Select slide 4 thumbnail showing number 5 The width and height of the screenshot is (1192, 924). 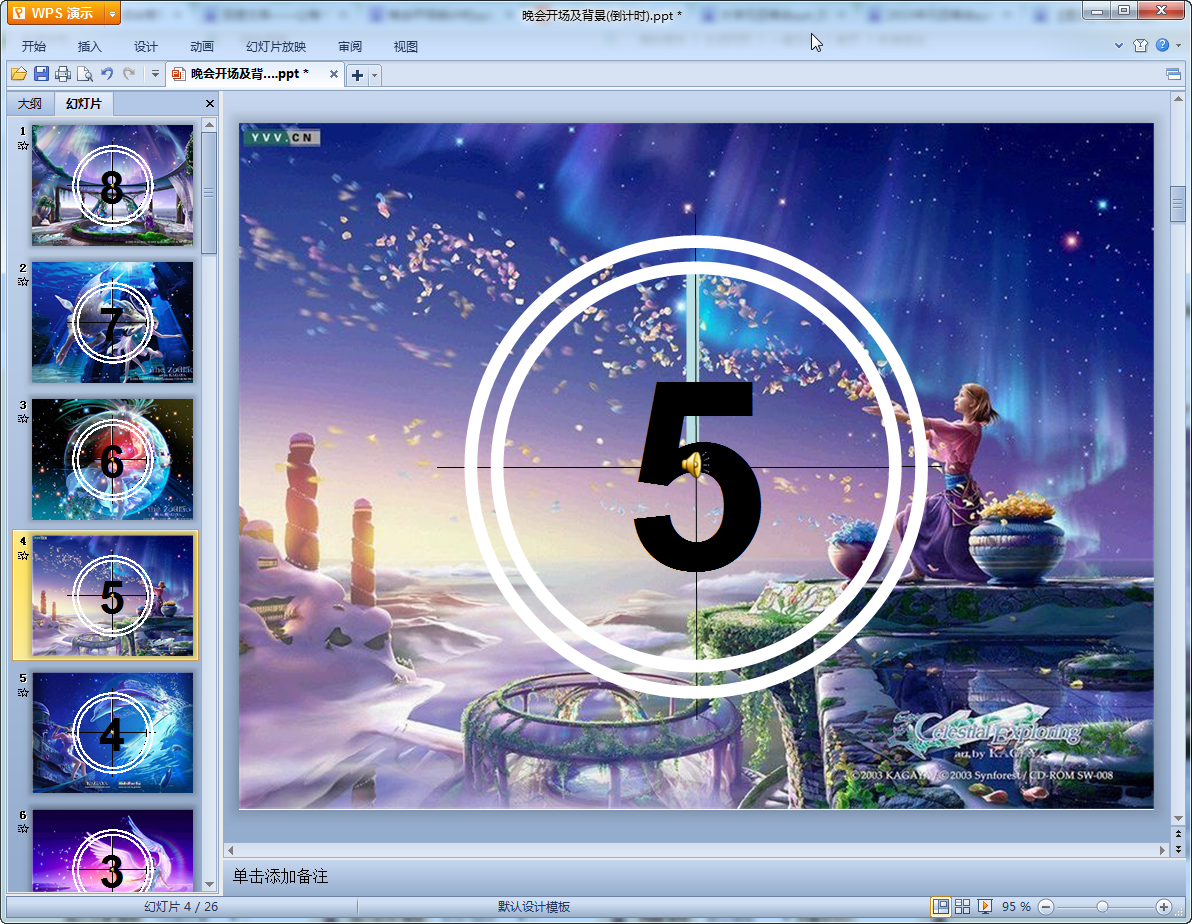pos(113,595)
